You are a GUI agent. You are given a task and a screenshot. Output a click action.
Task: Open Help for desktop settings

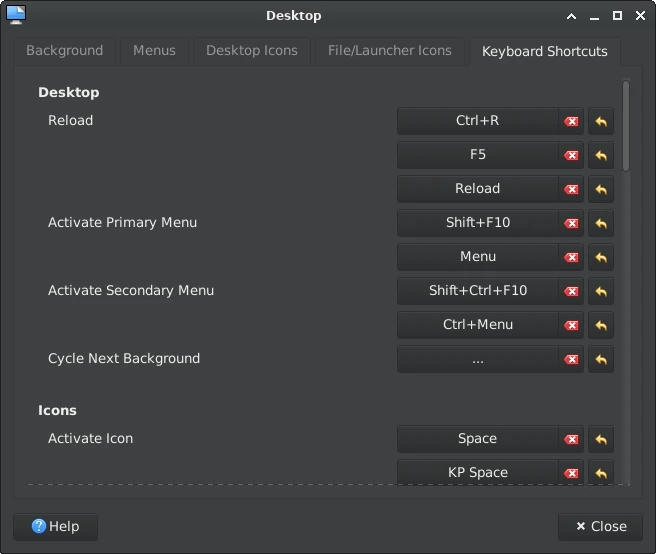(x=55, y=526)
